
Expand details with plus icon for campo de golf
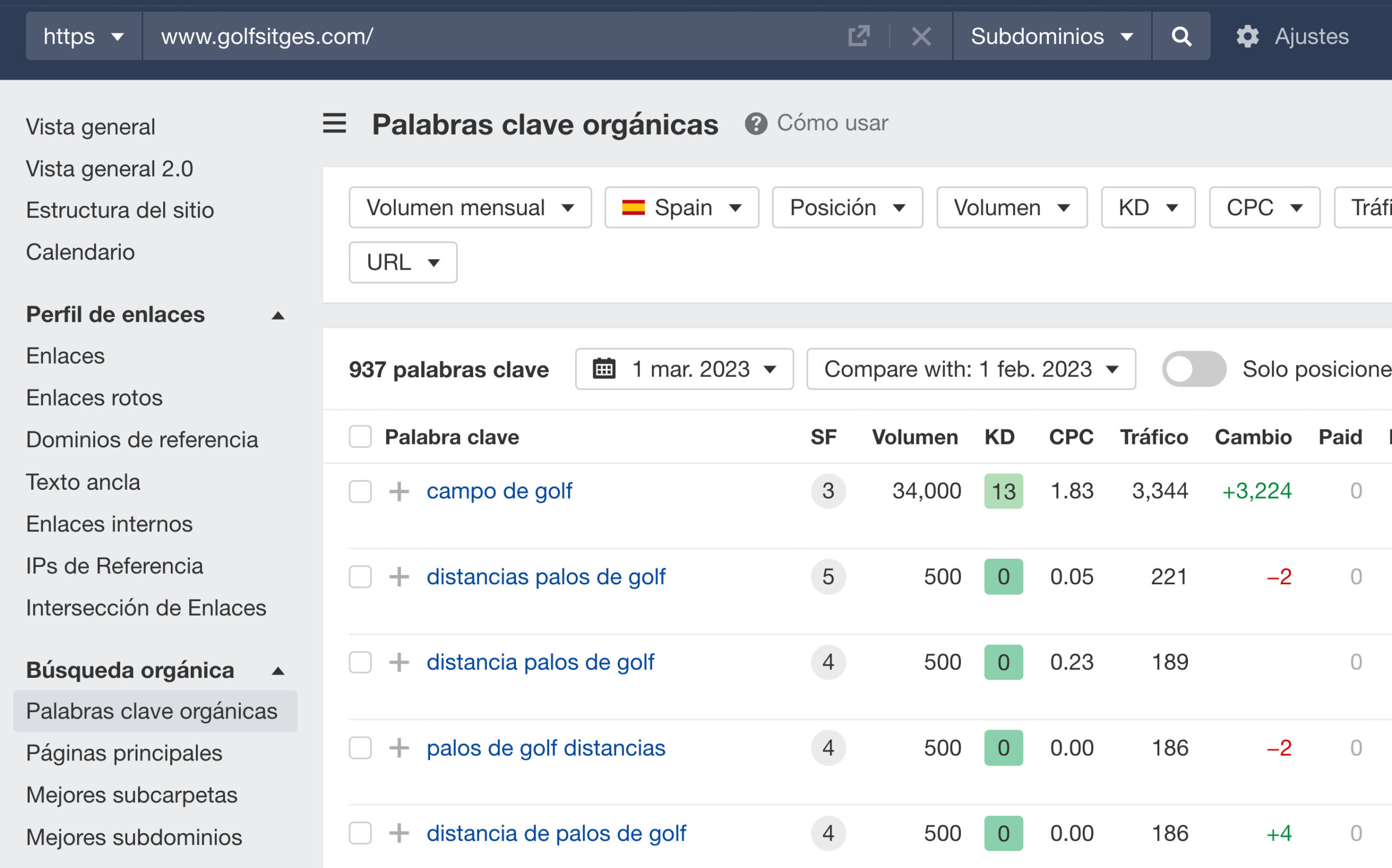(x=399, y=491)
